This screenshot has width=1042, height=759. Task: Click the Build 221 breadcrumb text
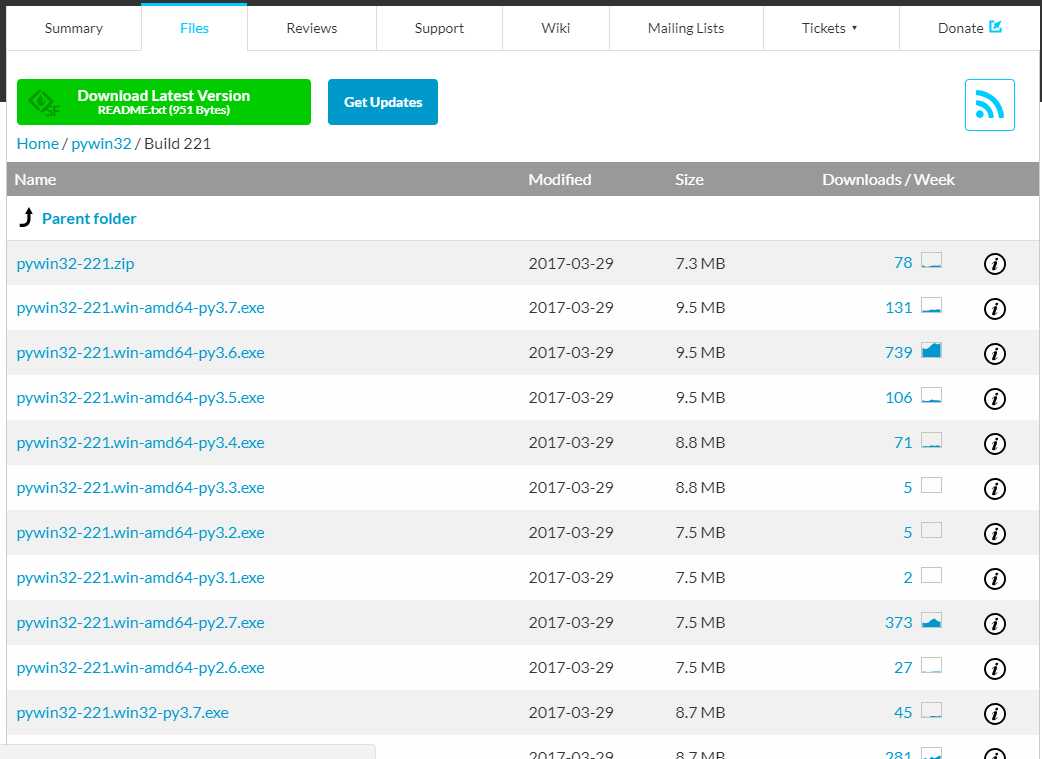pos(177,144)
